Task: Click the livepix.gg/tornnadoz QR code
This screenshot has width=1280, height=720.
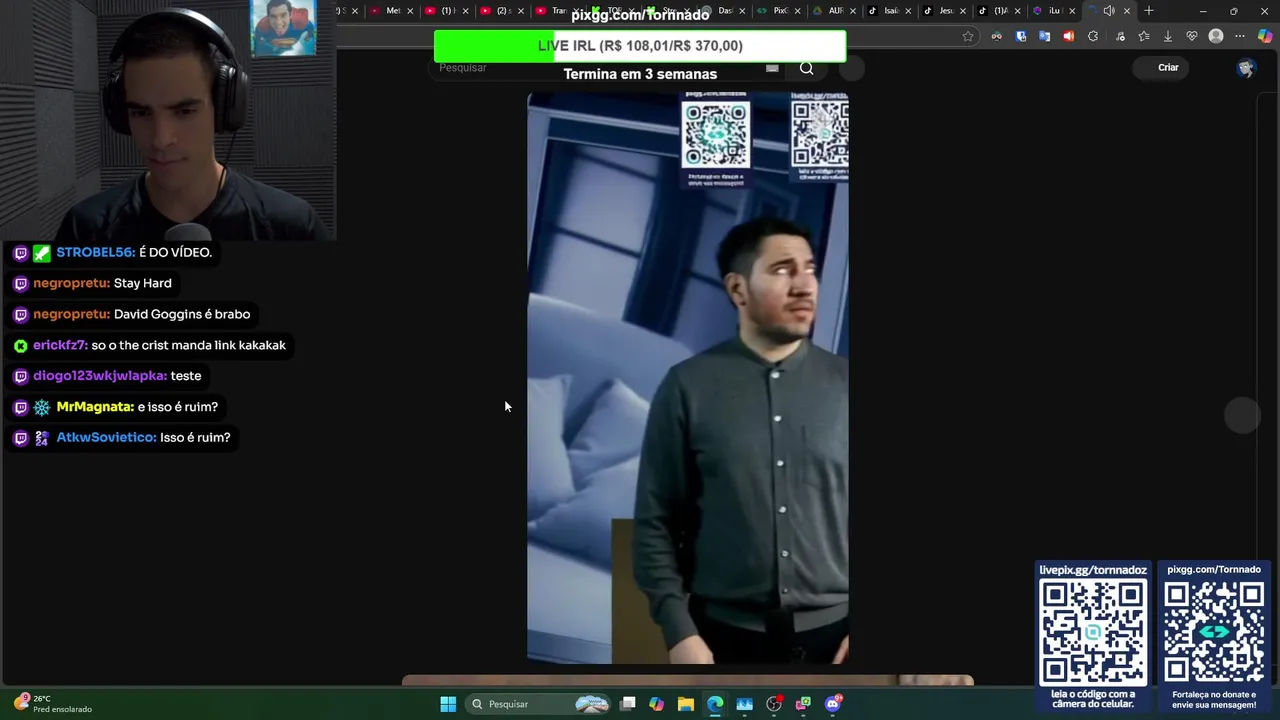Action: (1093, 632)
